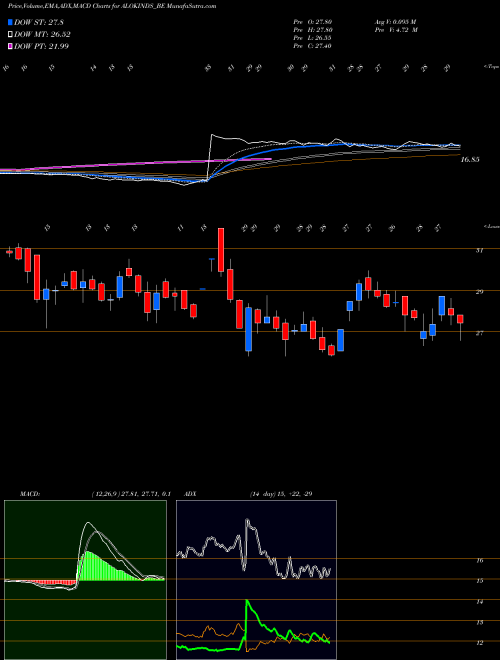Click the 16 axis label beside ADX chart
500x660 pixels.
[480, 560]
